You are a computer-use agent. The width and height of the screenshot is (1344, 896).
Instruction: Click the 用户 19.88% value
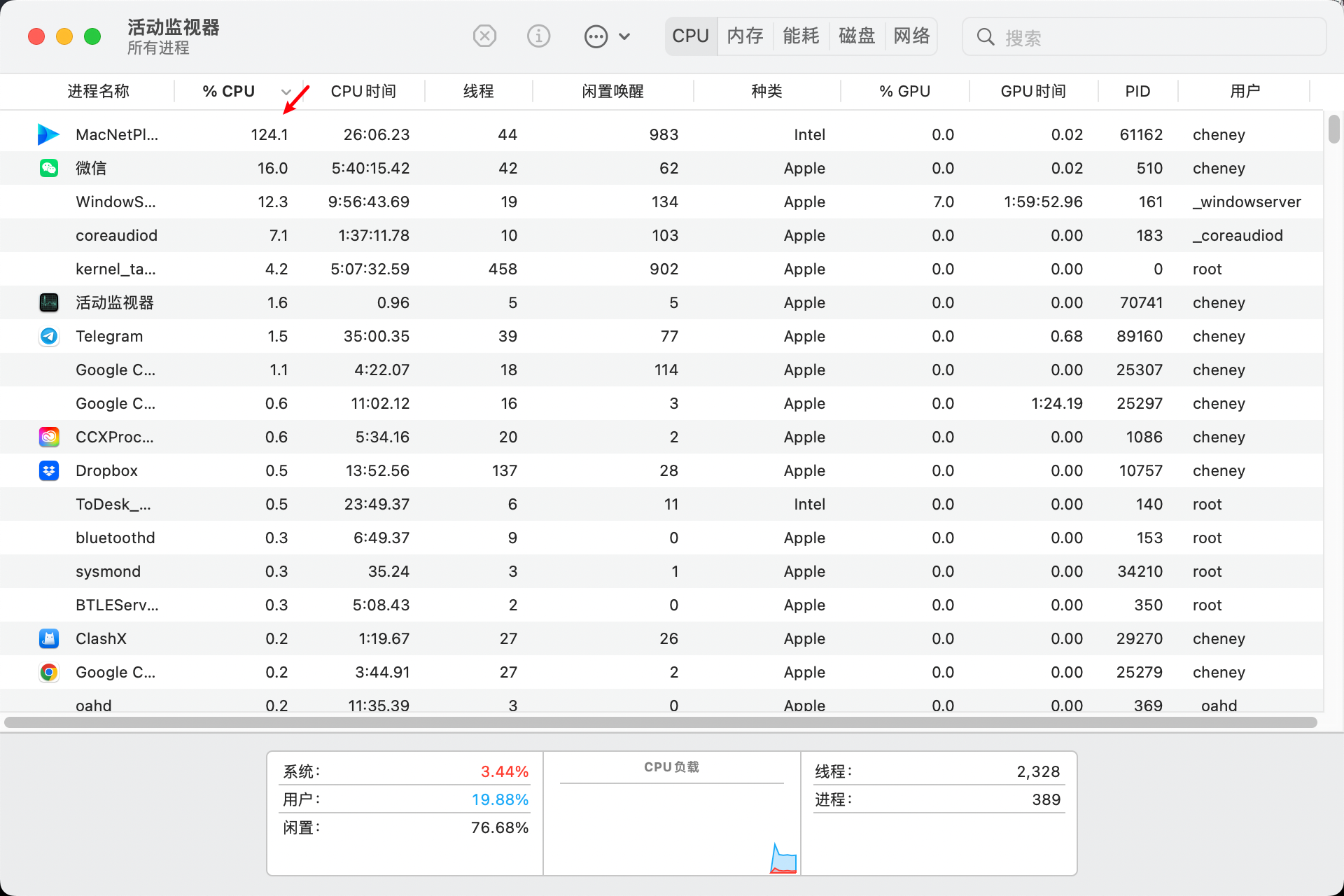tap(500, 799)
